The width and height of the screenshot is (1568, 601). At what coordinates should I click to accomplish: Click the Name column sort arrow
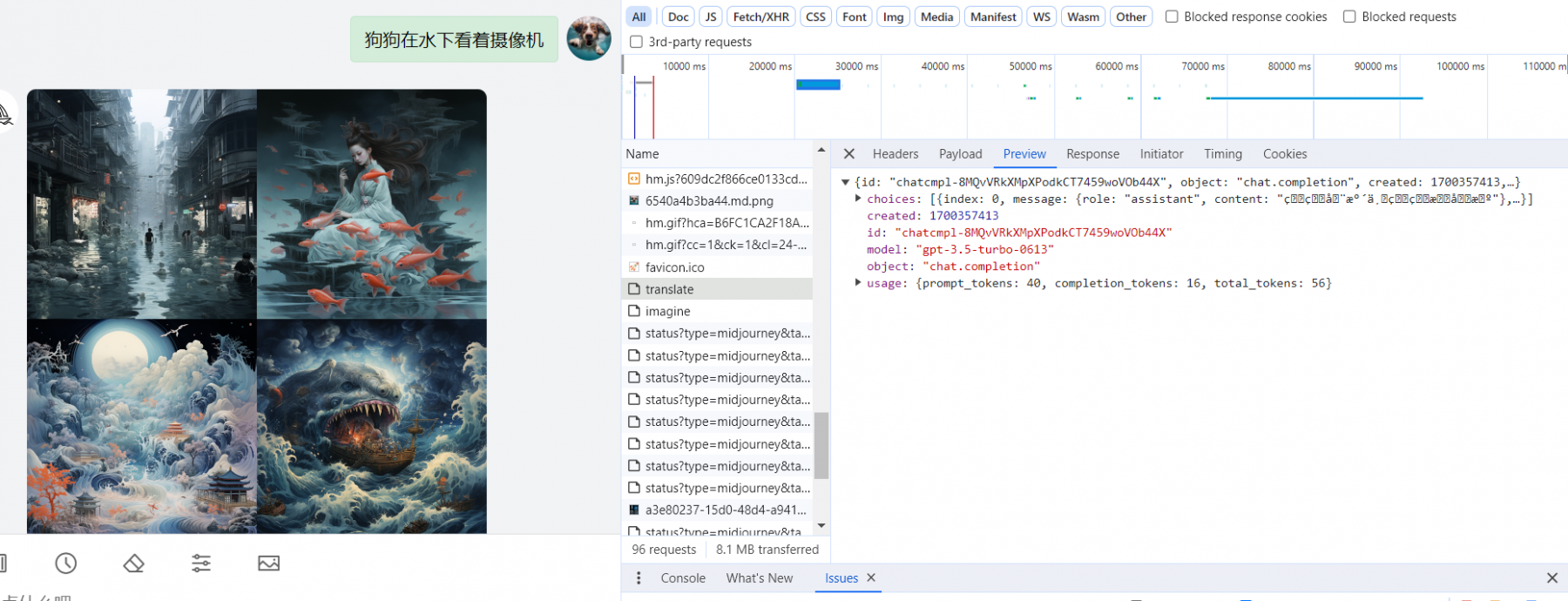pyautogui.click(x=821, y=152)
